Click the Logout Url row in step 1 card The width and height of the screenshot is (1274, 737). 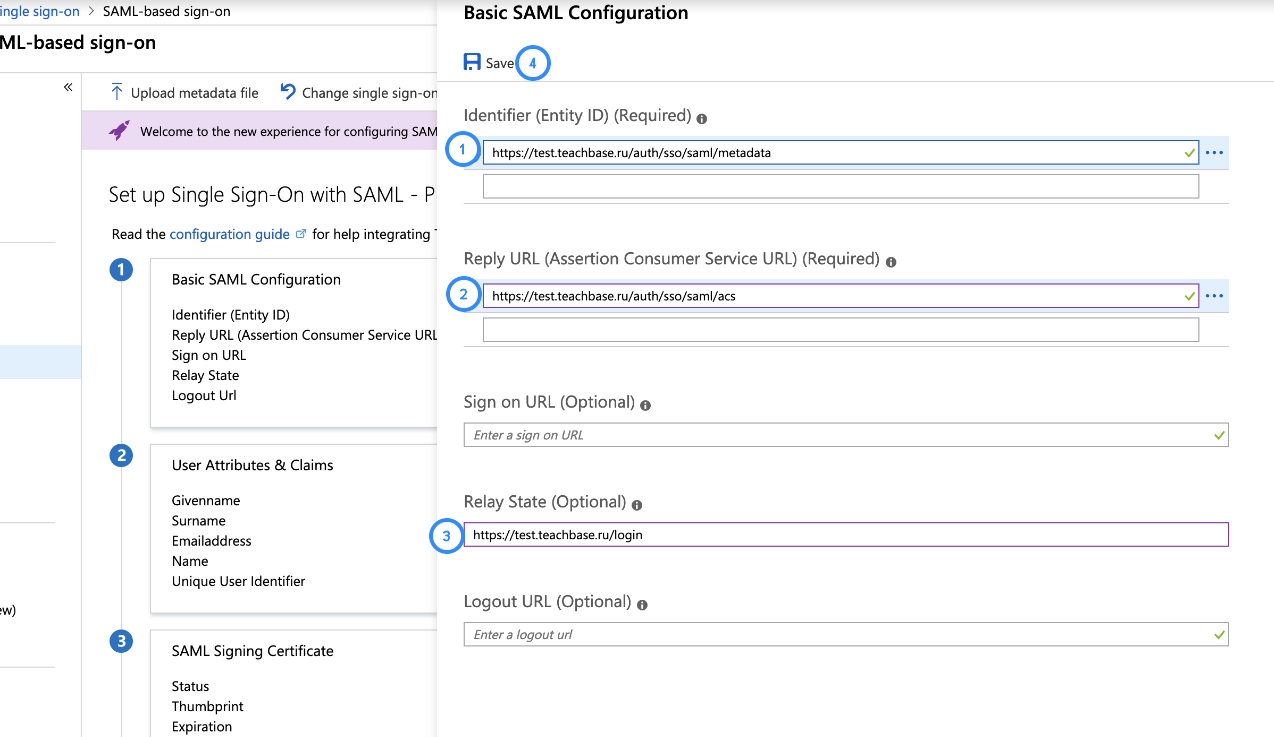[x=204, y=395]
